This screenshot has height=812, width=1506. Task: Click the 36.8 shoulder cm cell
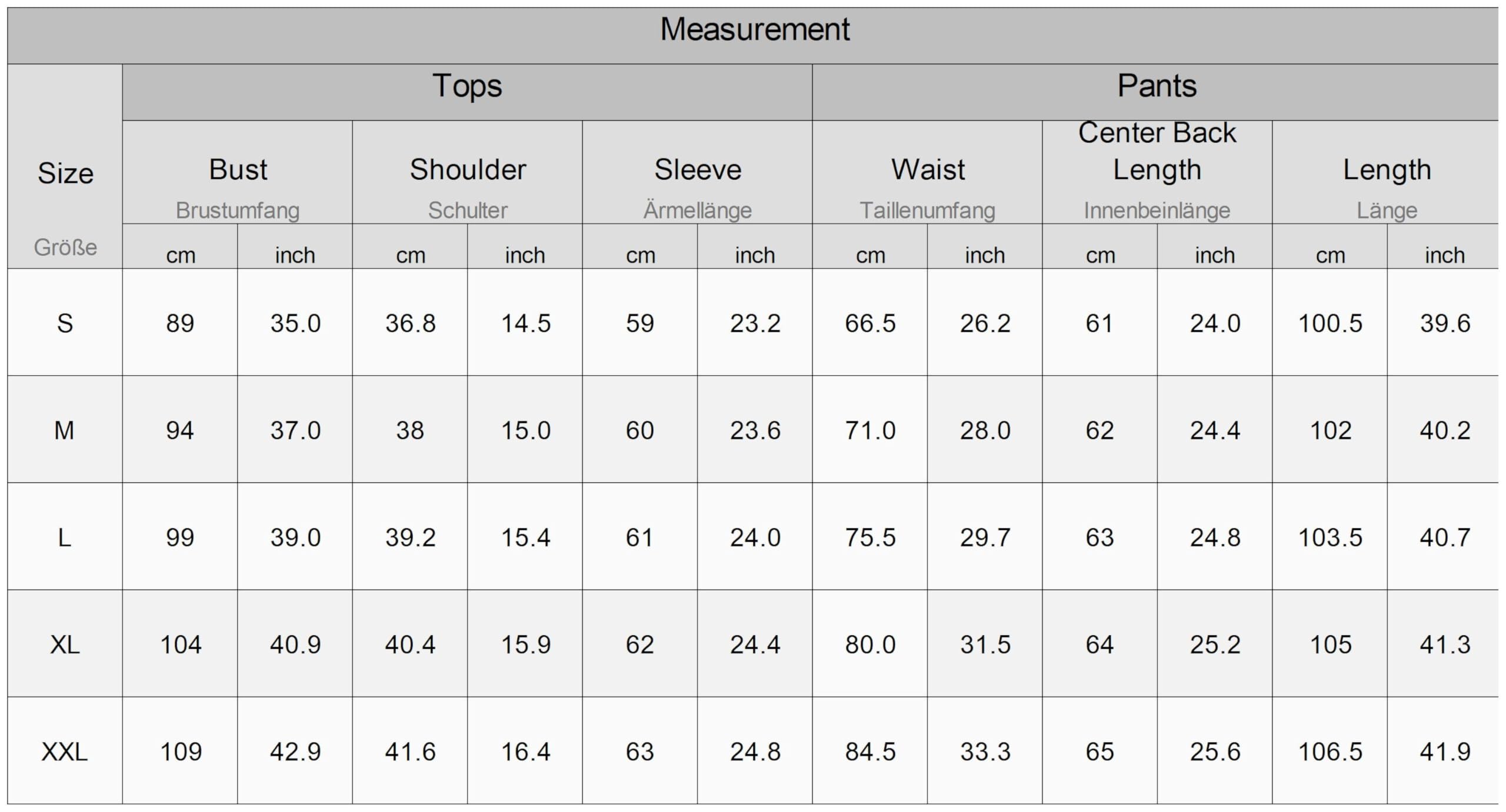pos(410,323)
